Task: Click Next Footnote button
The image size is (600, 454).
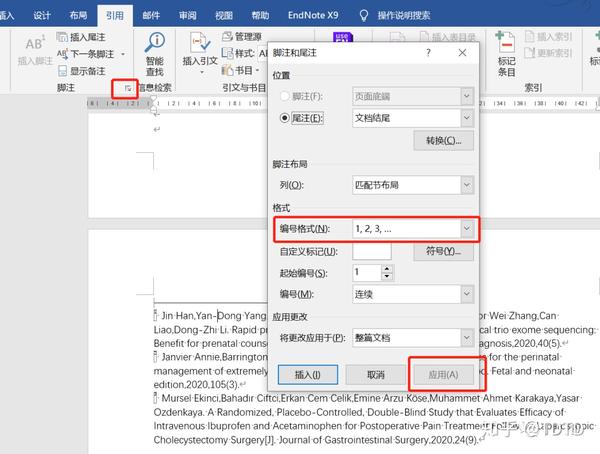Action: 85,54
